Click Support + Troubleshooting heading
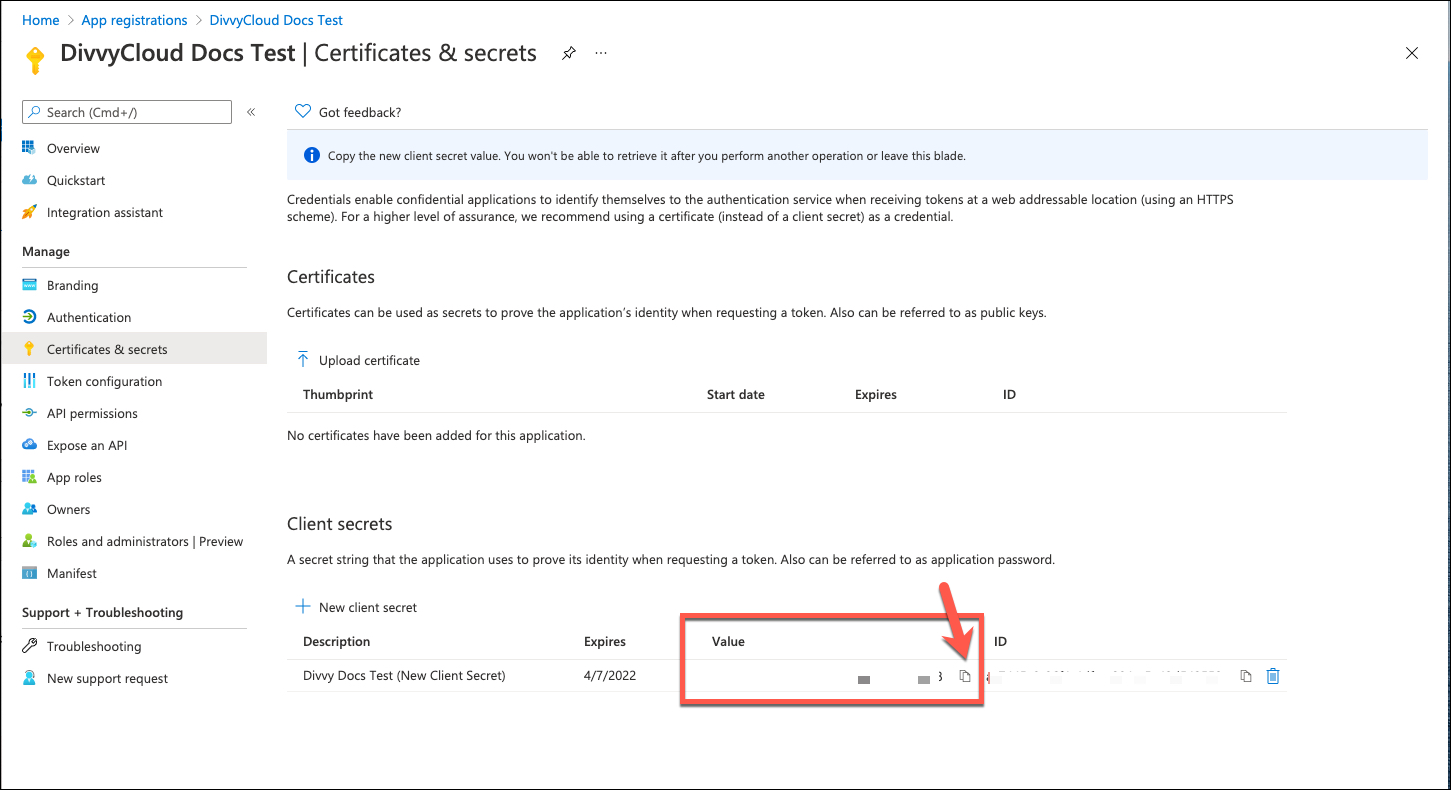This screenshot has width=1451, height=790. pos(103,612)
